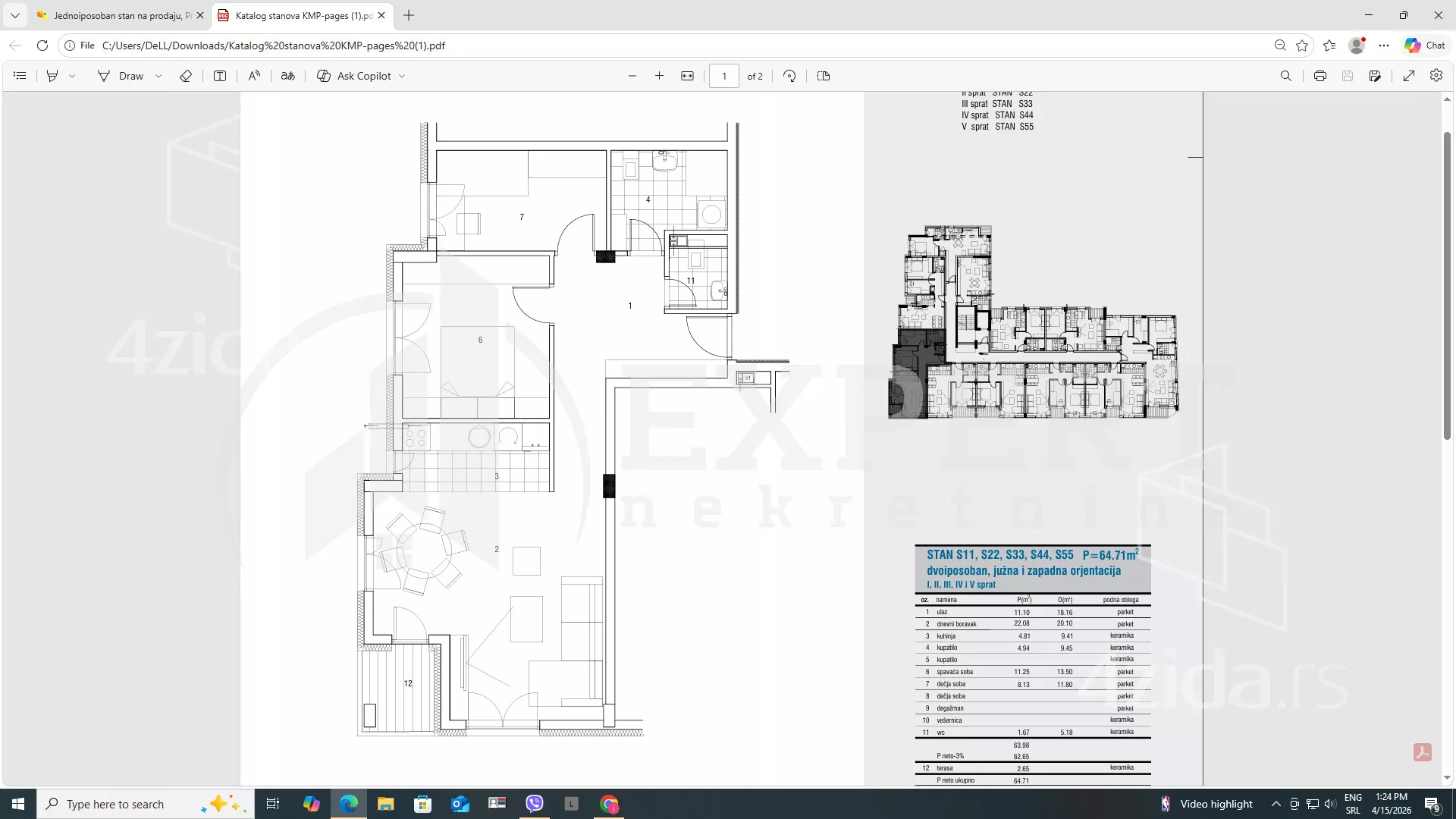Select the Erase tool
Image resolution: width=1456 pixels, height=819 pixels.
[x=186, y=76]
